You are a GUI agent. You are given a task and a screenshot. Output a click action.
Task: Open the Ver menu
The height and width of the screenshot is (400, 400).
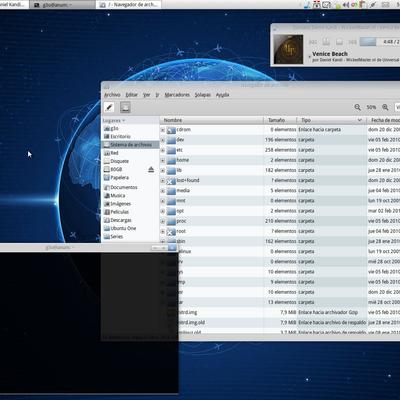tap(147, 95)
